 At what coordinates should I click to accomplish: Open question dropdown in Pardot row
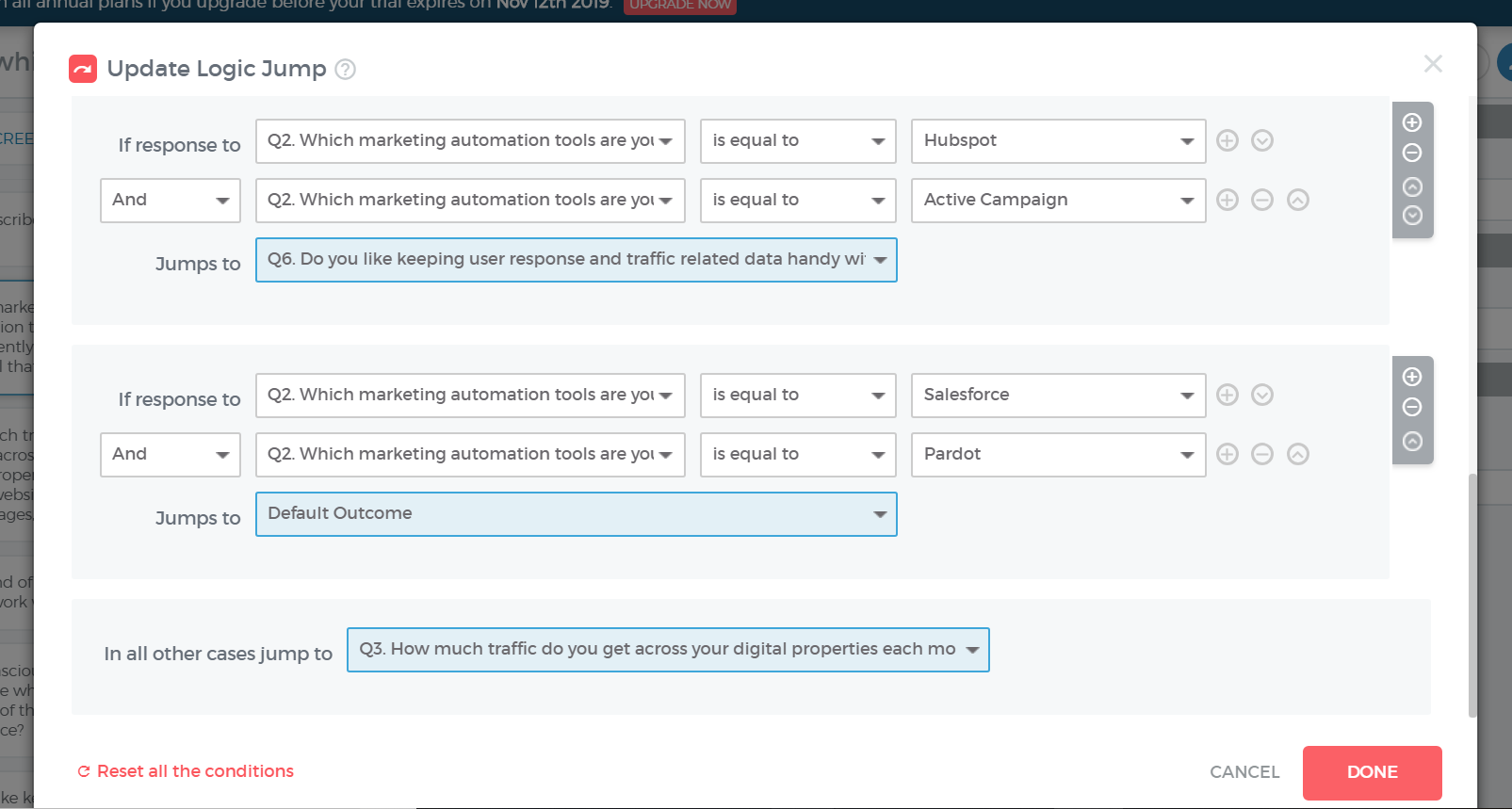470,455
